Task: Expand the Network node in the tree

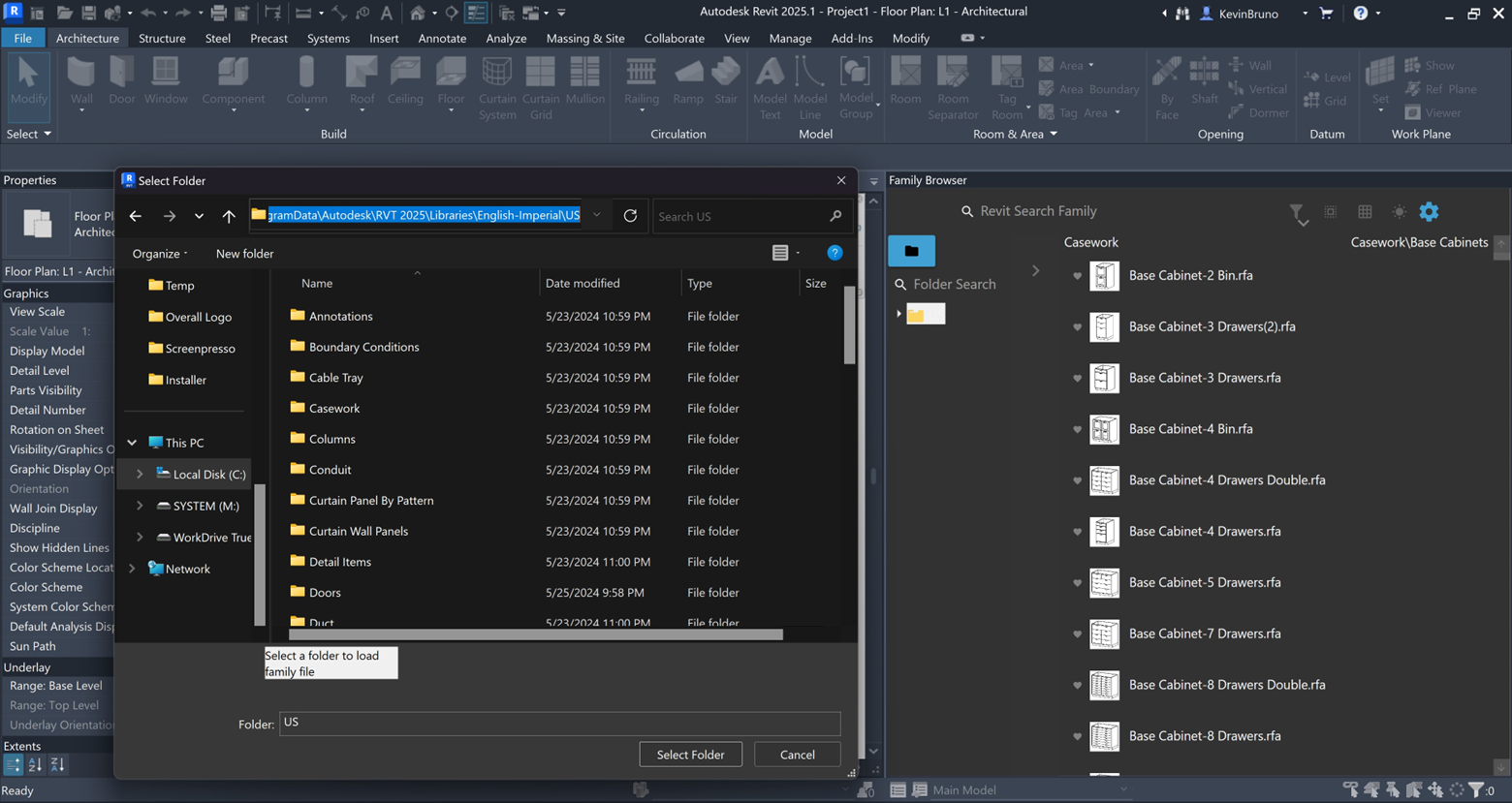Action: 132,569
